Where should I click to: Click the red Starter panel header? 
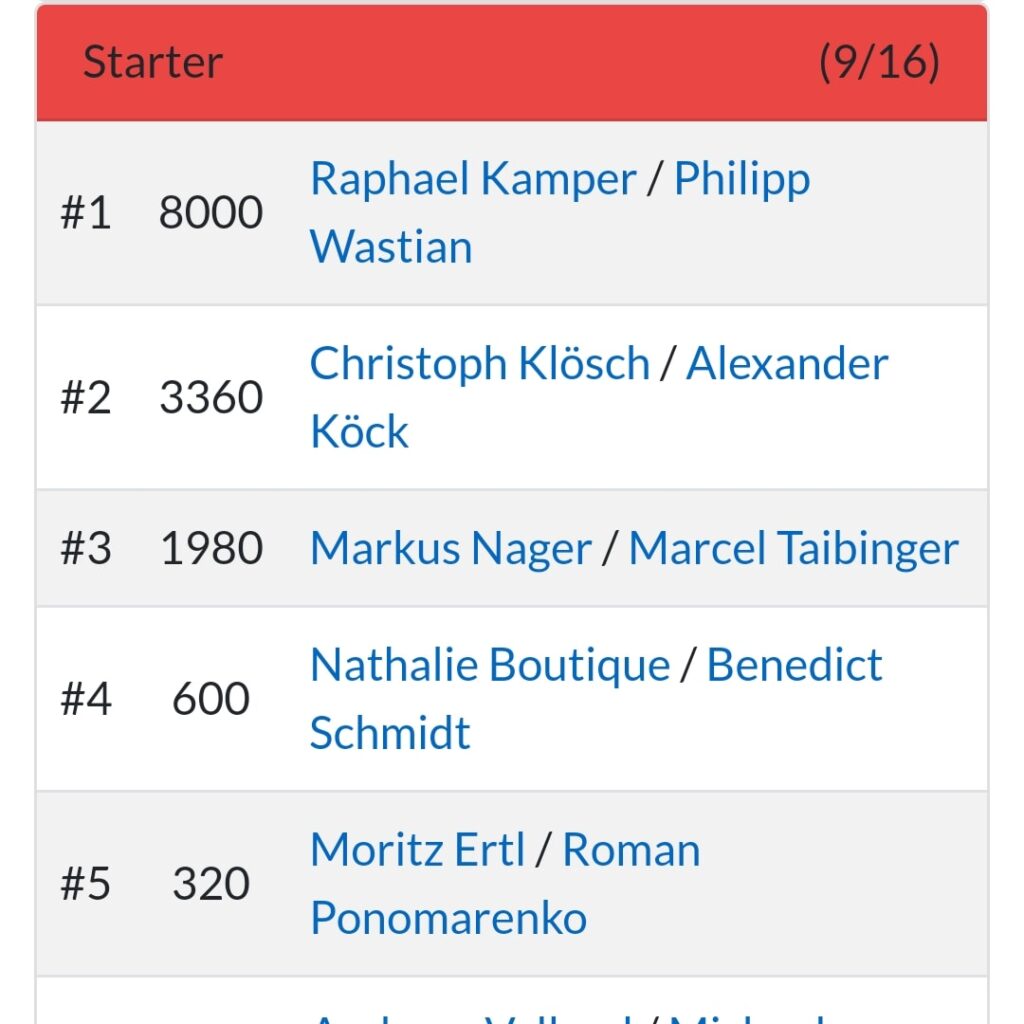(512, 63)
